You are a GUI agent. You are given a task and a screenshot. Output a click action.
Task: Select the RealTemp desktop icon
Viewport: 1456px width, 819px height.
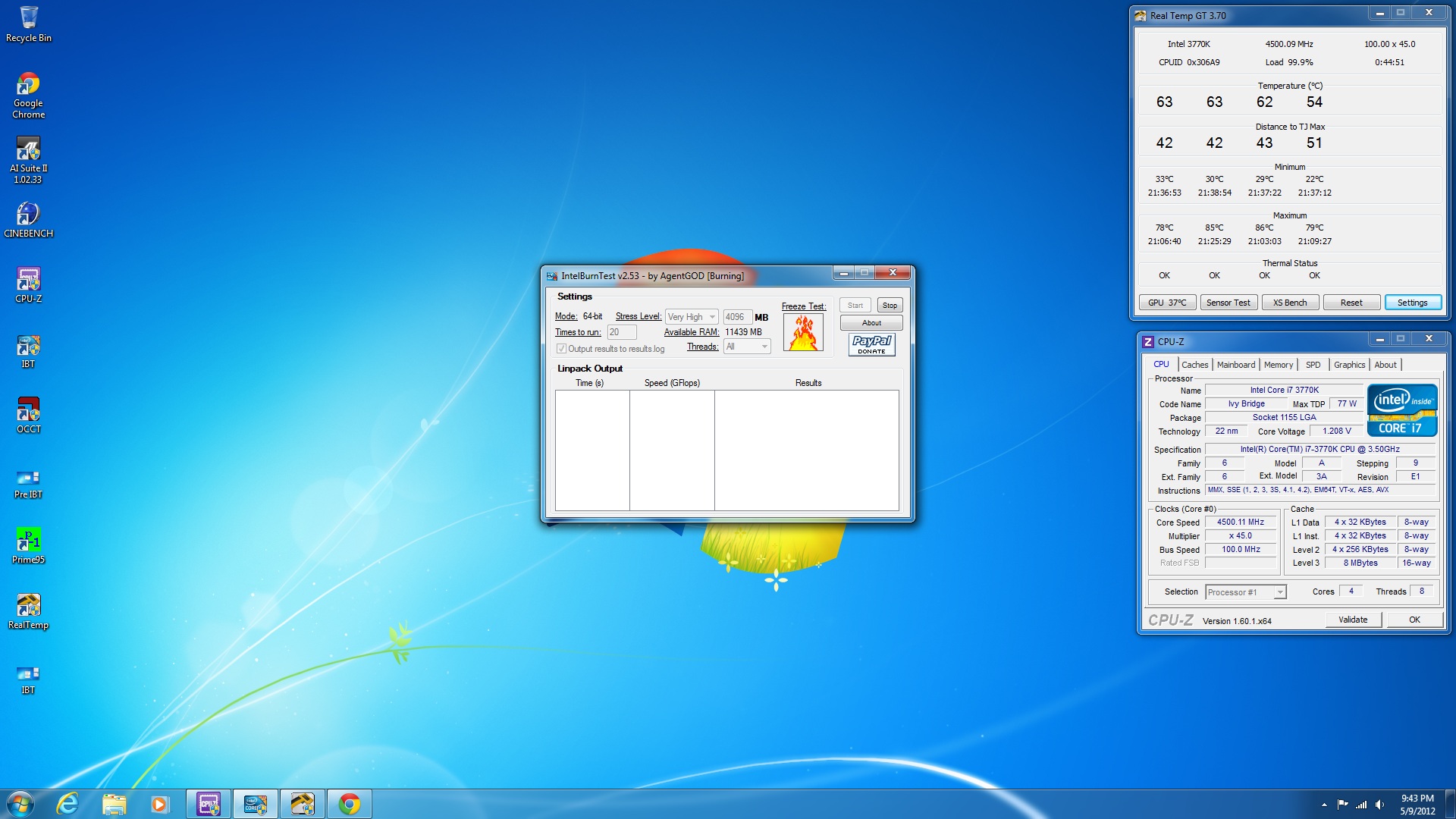pyautogui.click(x=29, y=611)
